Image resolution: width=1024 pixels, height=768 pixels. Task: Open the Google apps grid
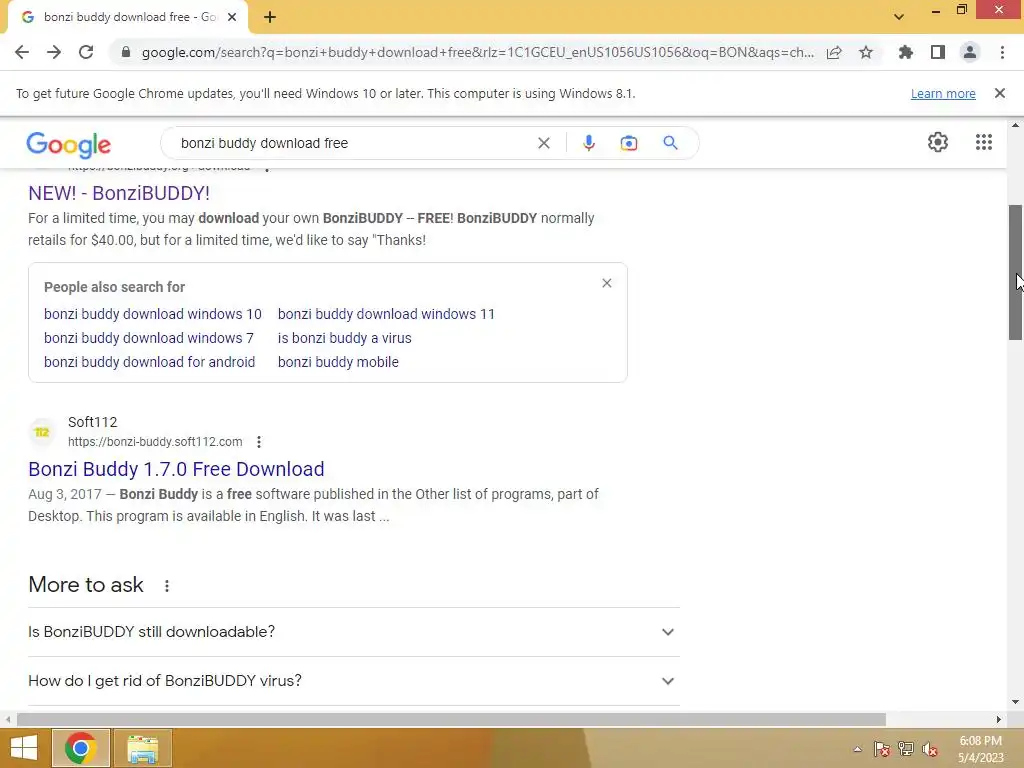984,142
